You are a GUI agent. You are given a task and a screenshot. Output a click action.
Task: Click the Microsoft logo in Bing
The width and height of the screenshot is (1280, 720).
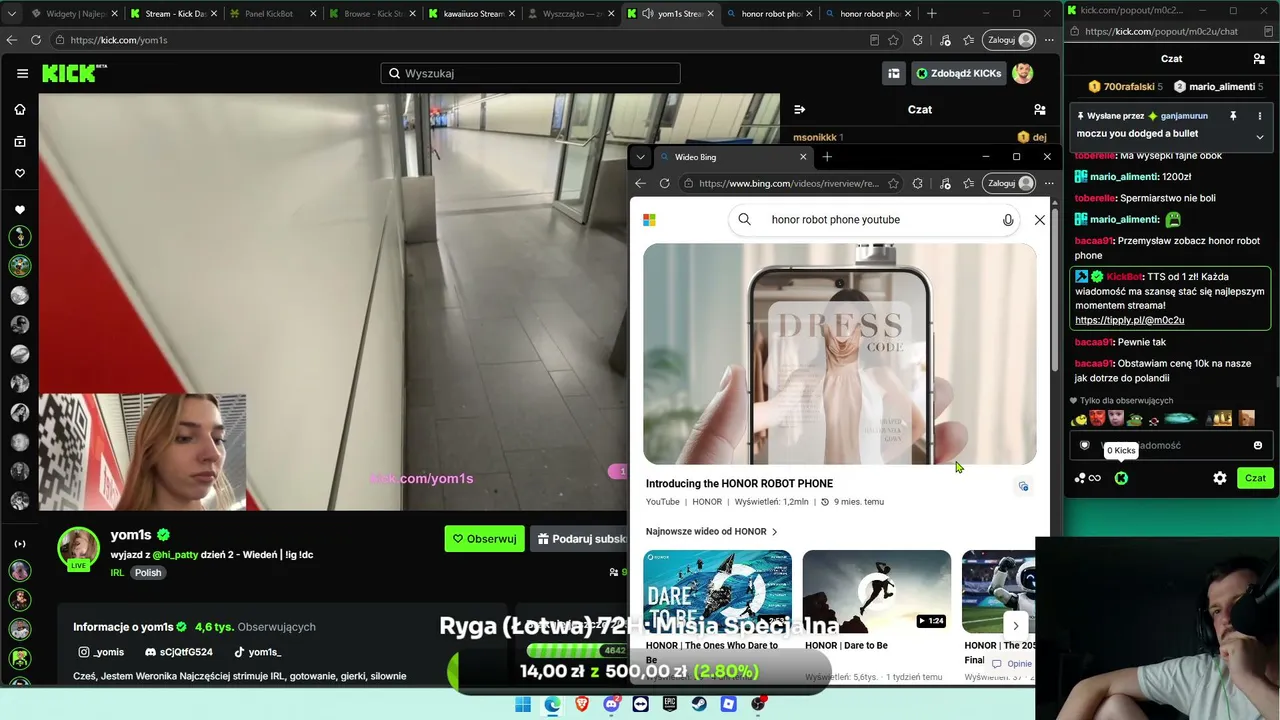[x=649, y=220]
